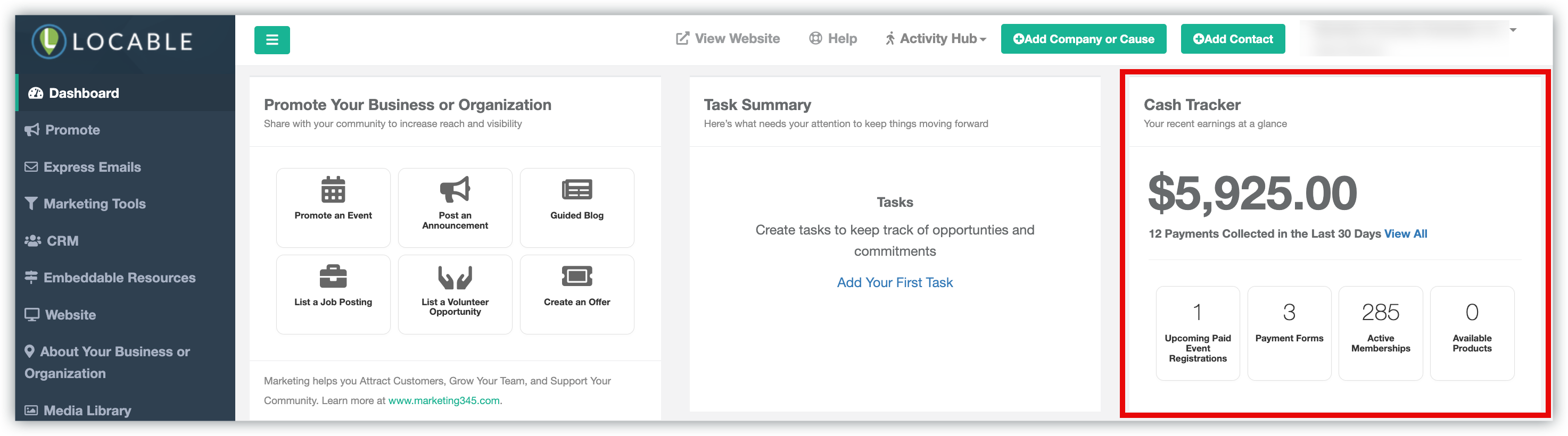1568x436 pixels.
Task: Click the Post an Announcement megaphone icon
Action: (455, 189)
